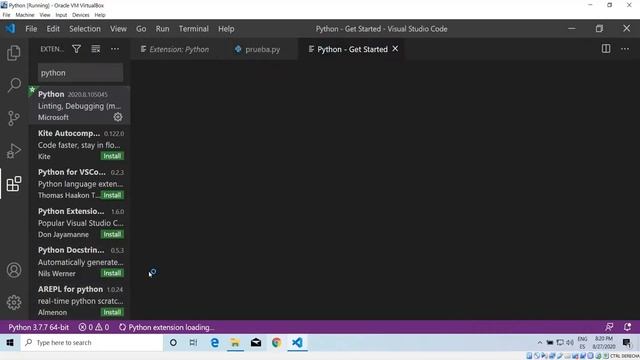Open the Python extension manage gear
This screenshot has width=640, height=360.
(x=118, y=117)
